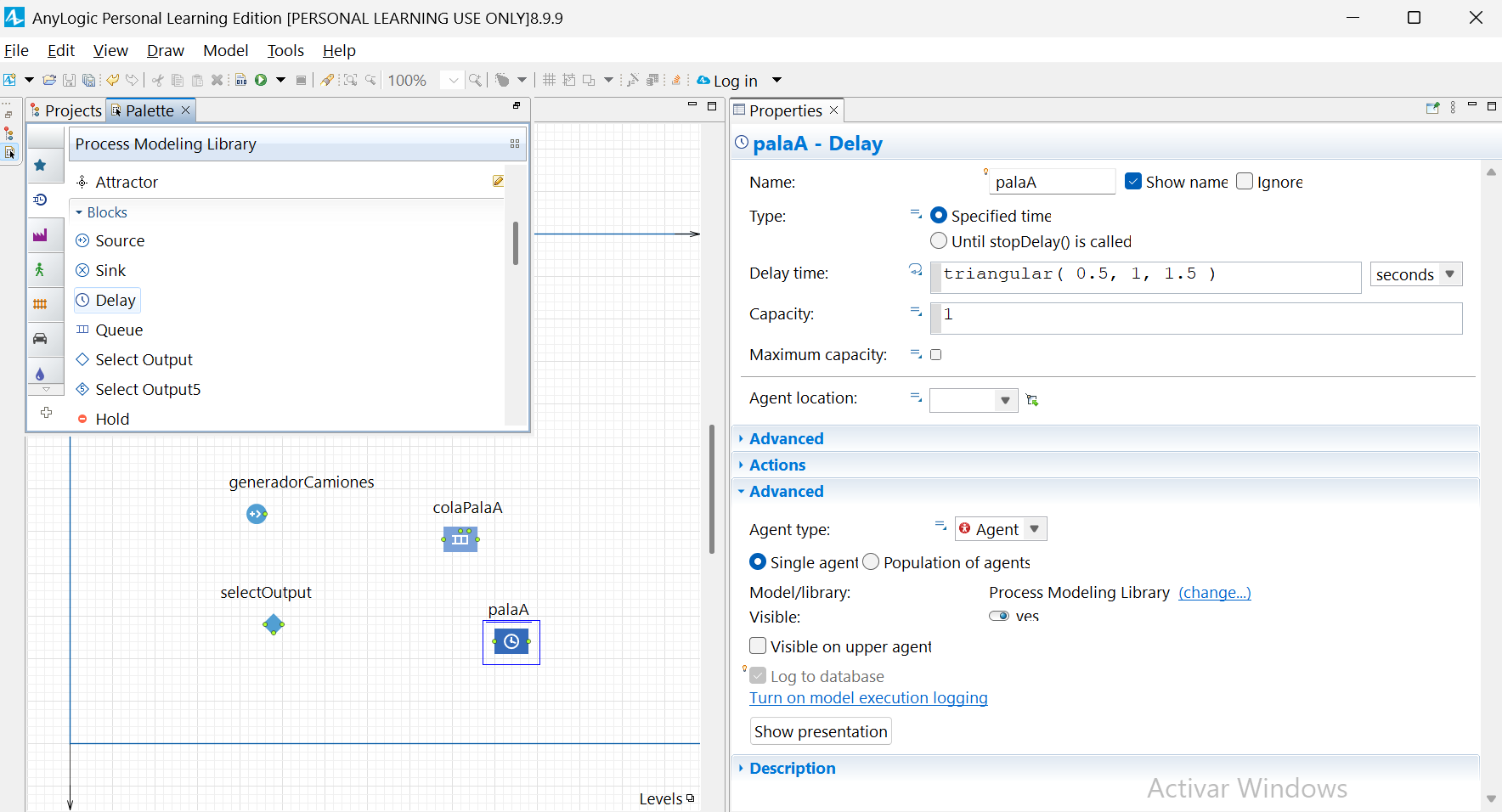Pick the Hold block from palette
The image size is (1502, 812).
point(103,420)
